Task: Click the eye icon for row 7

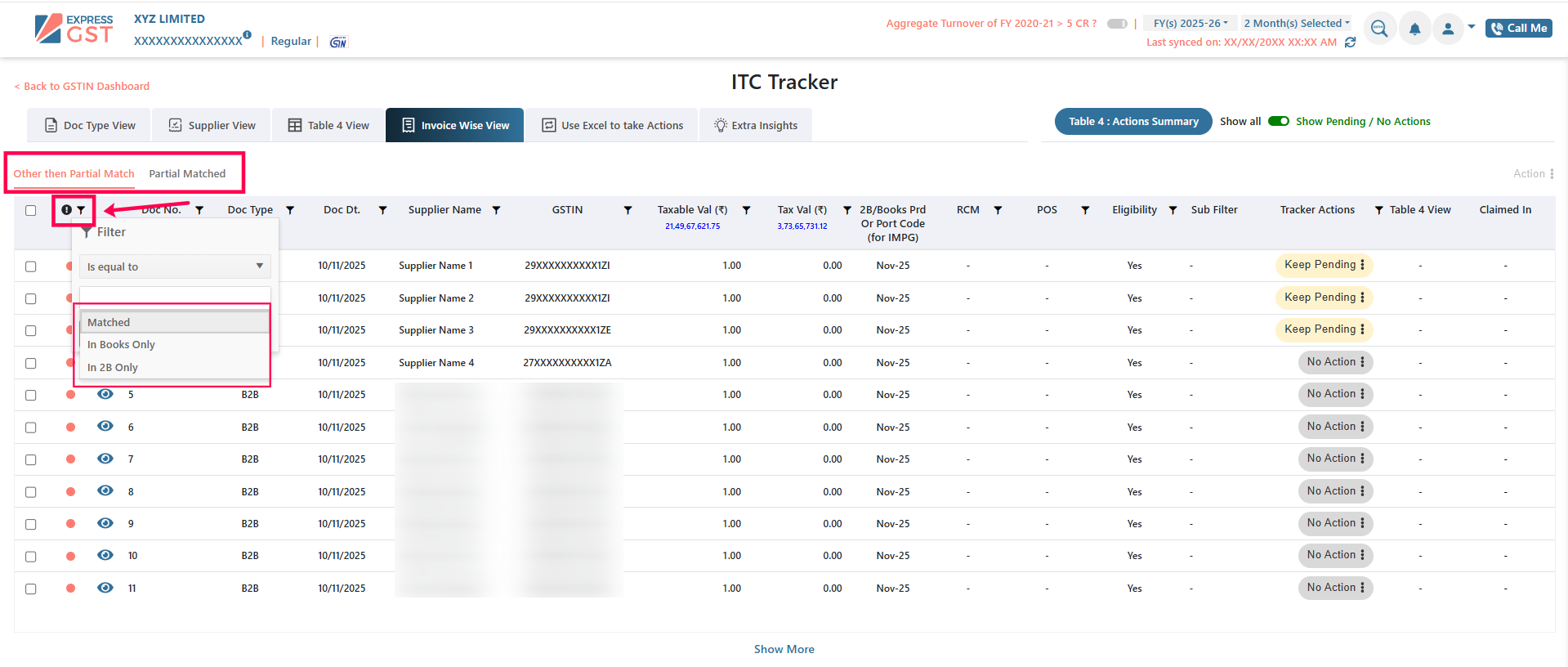Action: (x=105, y=459)
